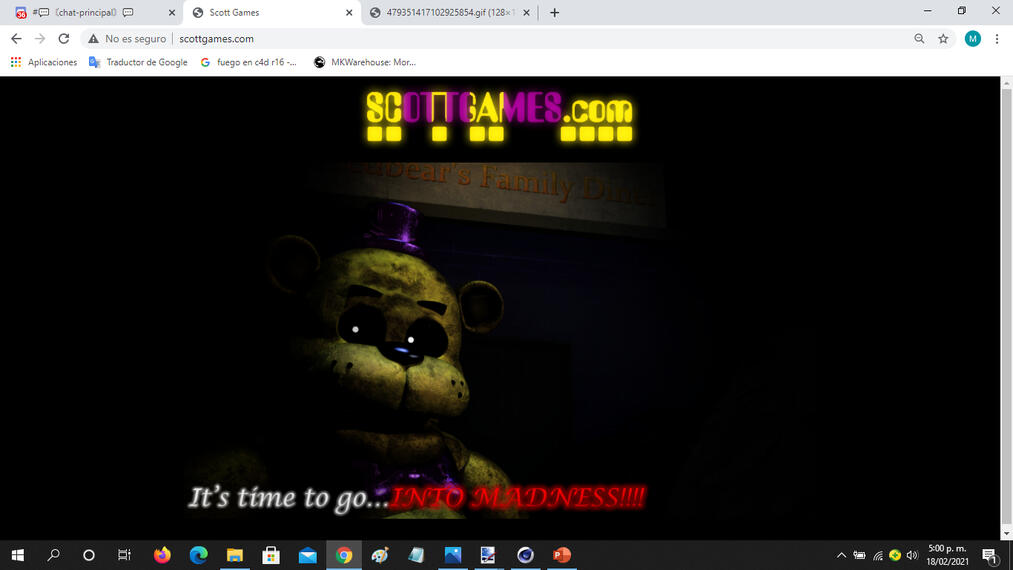Image resolution: width=1013 pixels, height=570 pixels.
Task: Go back to the previous page
Action: click(16, 39)
